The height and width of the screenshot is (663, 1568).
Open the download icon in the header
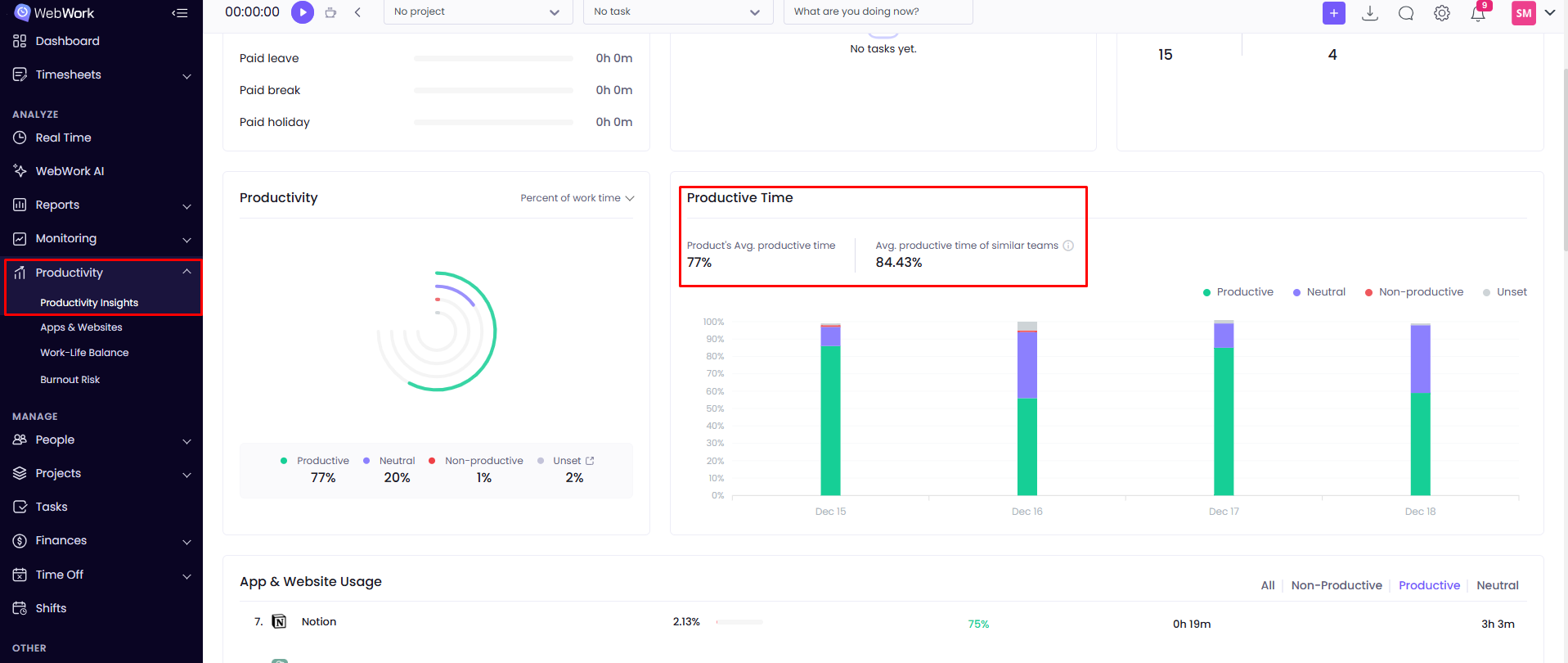[x=1370, y=13]
